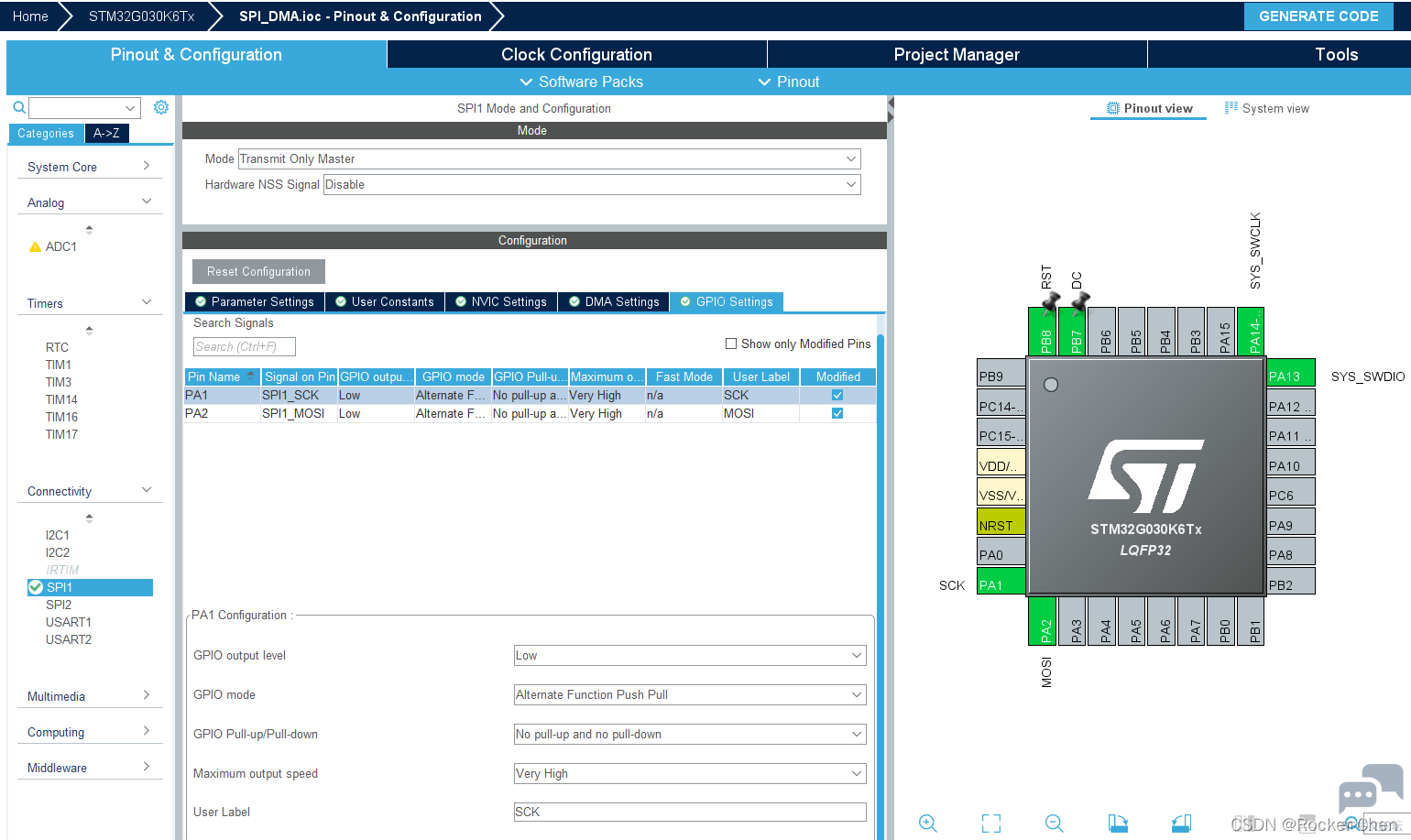The height and width of the screenshot is (840, 1411).
Task: Toggle the Modified checkbox for PA2 row
Action: [x=837, y=413]
